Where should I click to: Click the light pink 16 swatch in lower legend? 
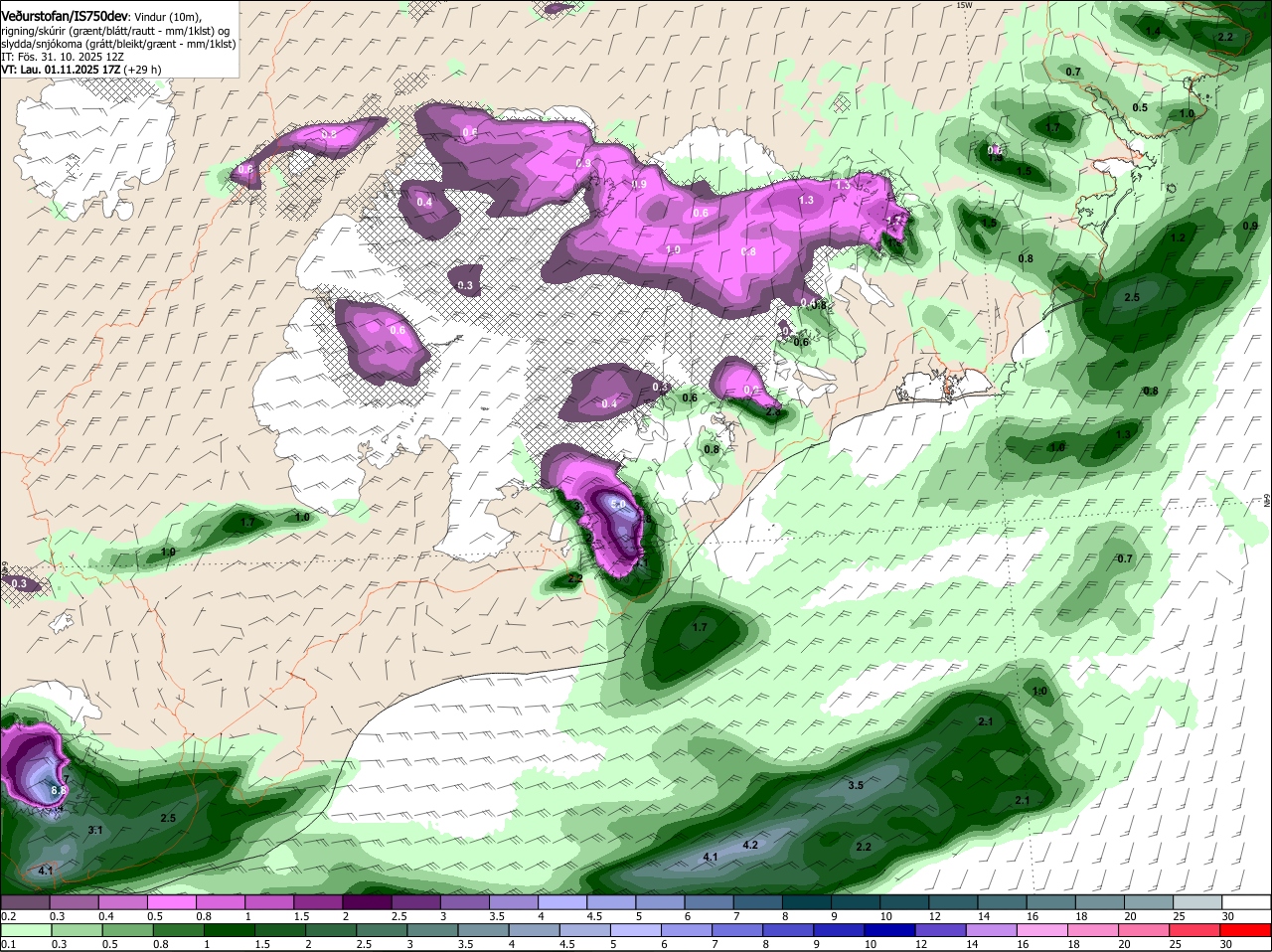pyautogui.click(x=1042, y=930)
